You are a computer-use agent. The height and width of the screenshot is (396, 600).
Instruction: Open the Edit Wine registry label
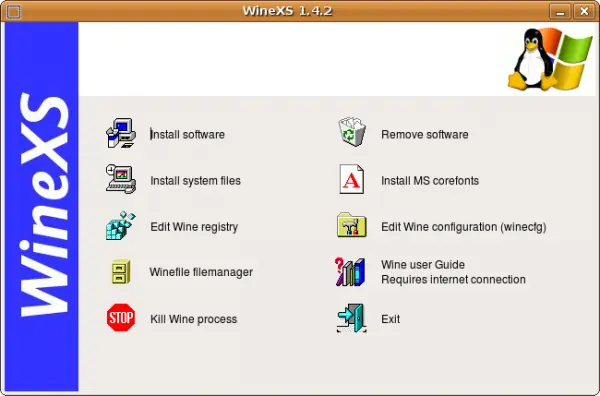point(194,227)
